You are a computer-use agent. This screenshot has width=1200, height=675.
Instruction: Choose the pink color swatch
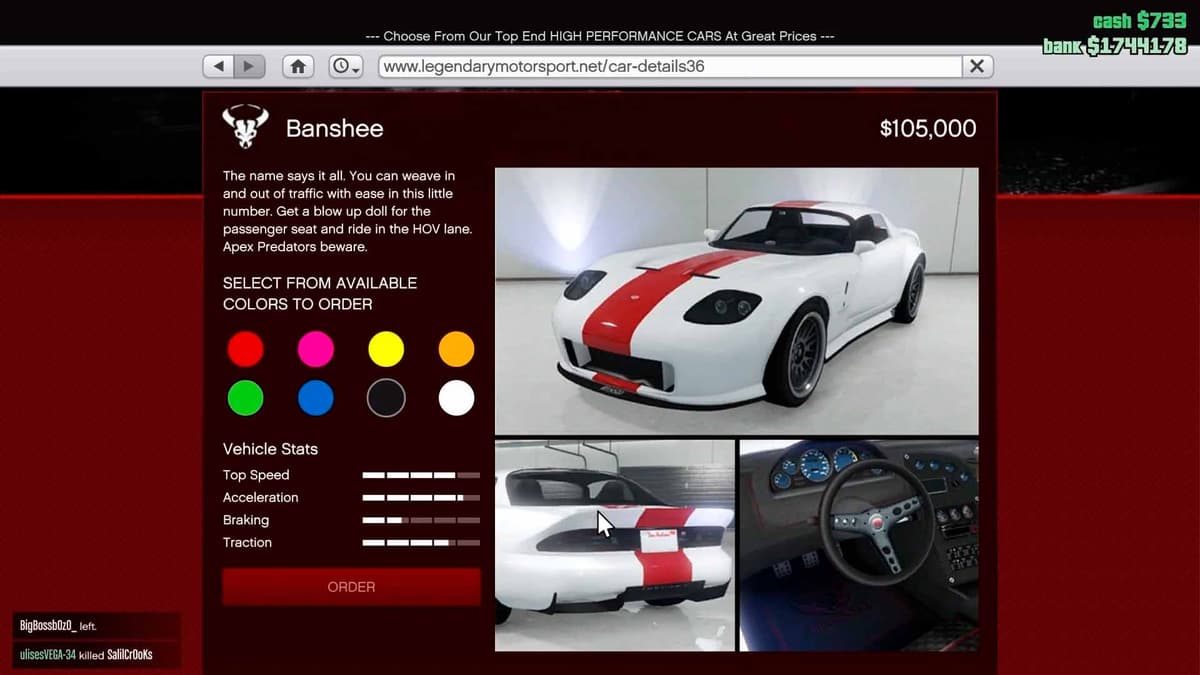tap(316, 349)
